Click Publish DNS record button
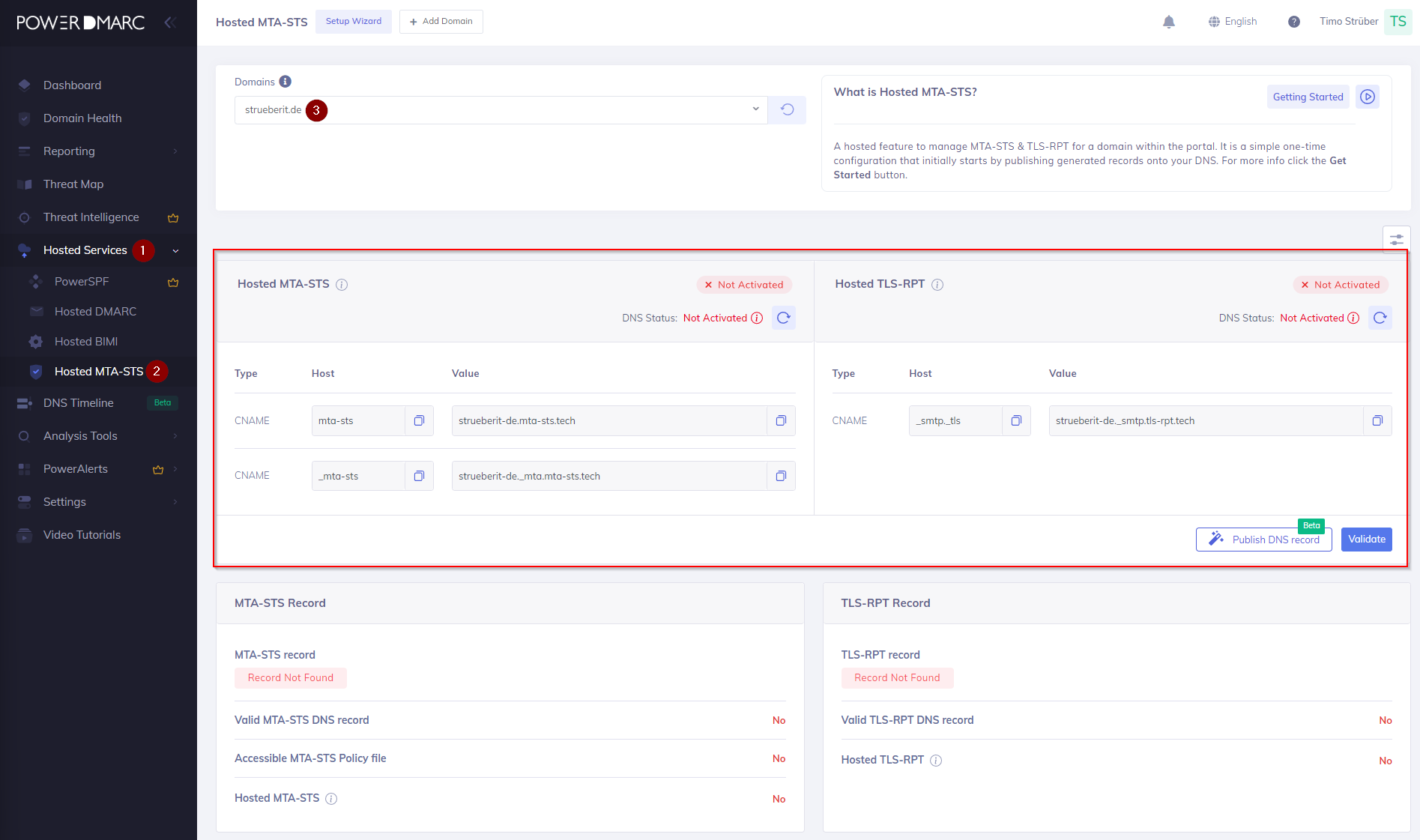 coord(1263,540)
